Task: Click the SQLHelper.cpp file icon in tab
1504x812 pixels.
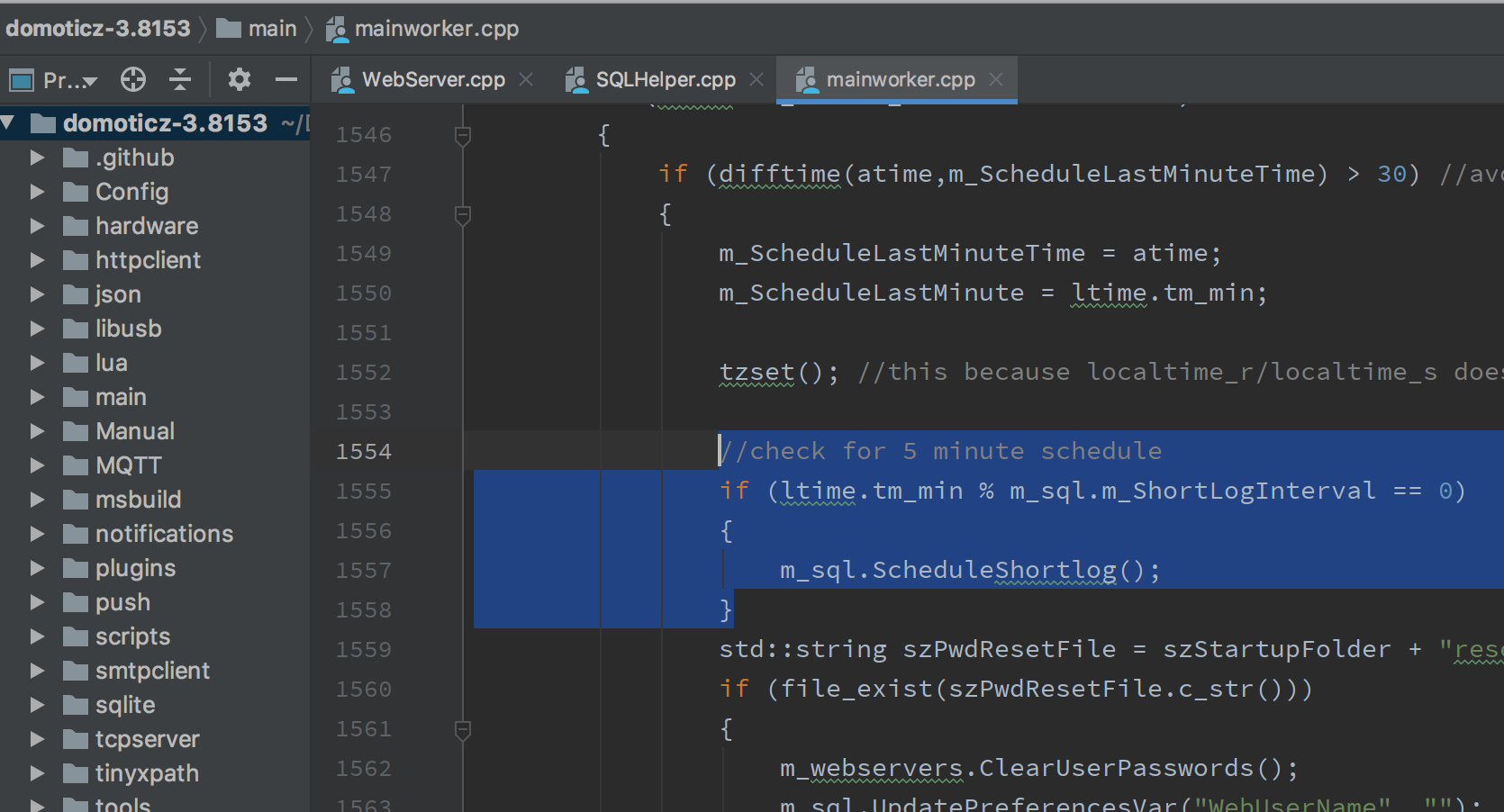Action: [x=575, y=80]
